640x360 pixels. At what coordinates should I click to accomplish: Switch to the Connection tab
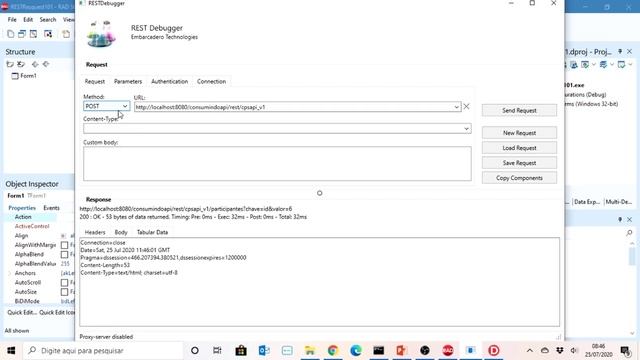click(211, 82)
